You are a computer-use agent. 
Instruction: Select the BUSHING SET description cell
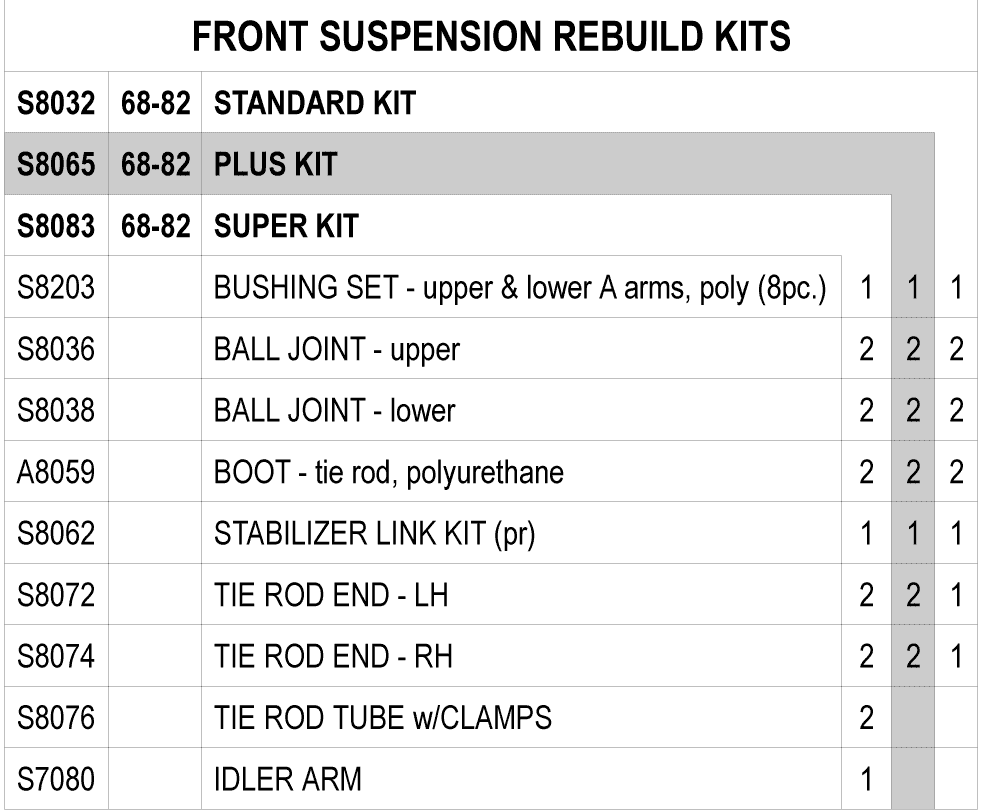(520, 288)
